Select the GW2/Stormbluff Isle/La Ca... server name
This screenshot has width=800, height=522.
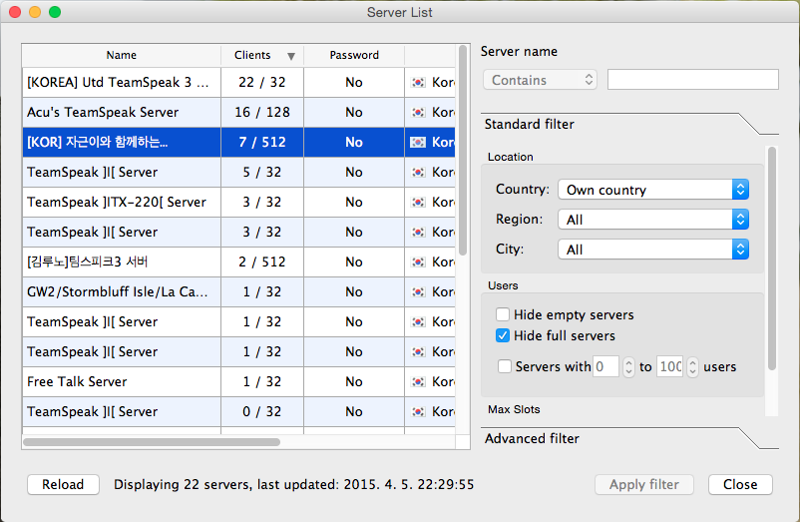pyautogui.click(x=117, y=292)
